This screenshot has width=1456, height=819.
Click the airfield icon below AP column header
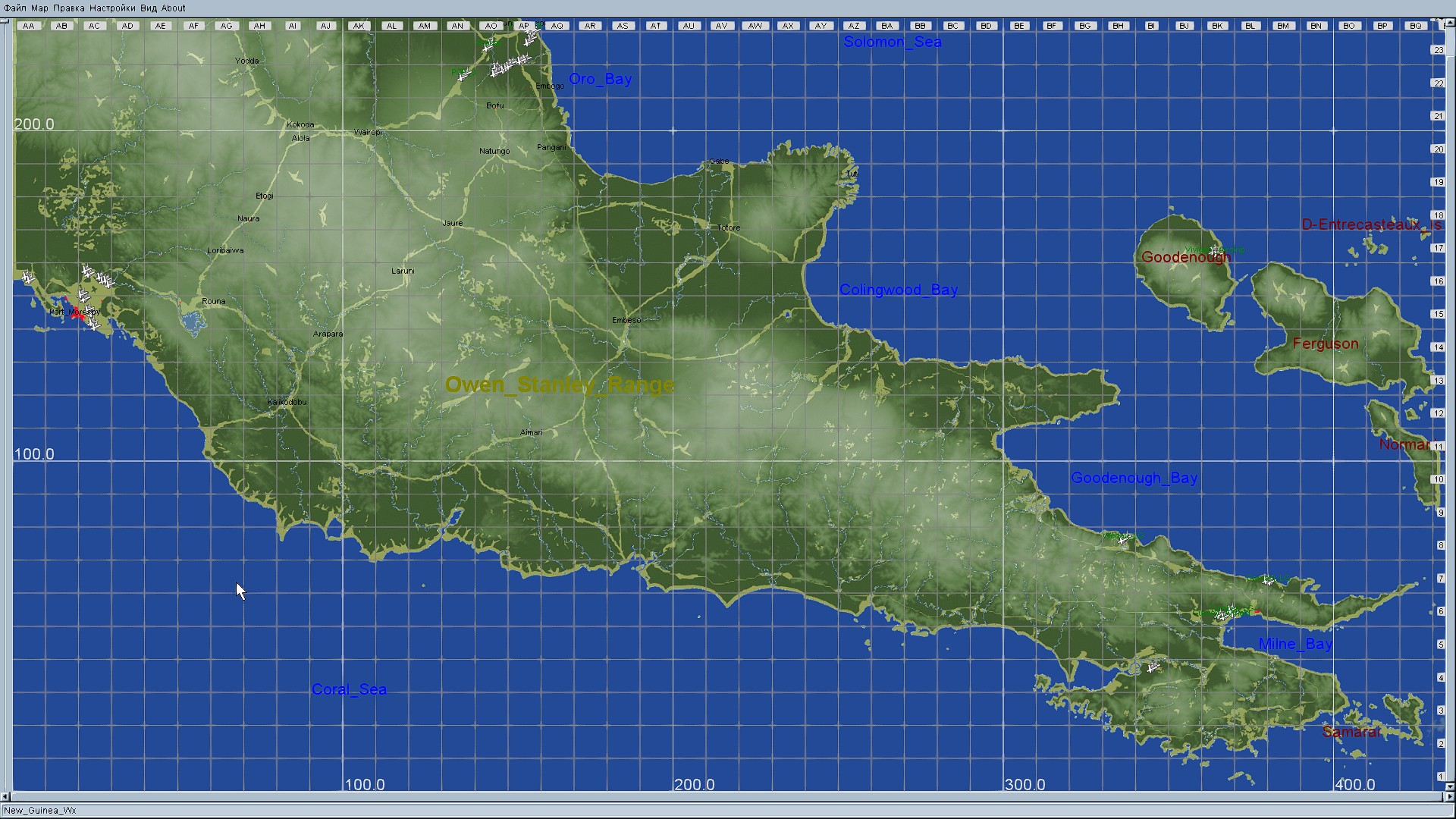(x=530, y=38)
